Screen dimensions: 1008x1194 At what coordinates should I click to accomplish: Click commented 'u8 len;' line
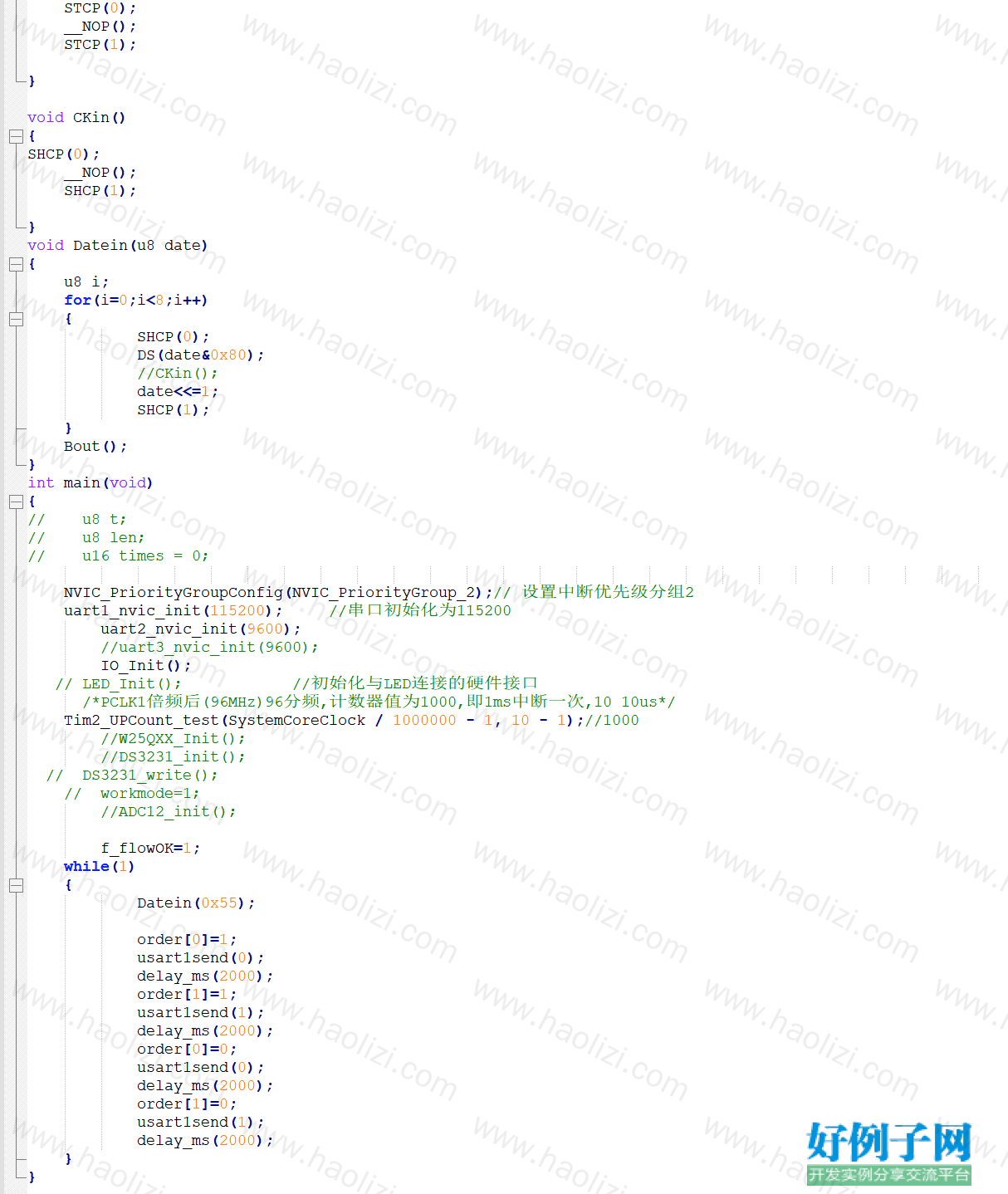[x=86, y=538]
